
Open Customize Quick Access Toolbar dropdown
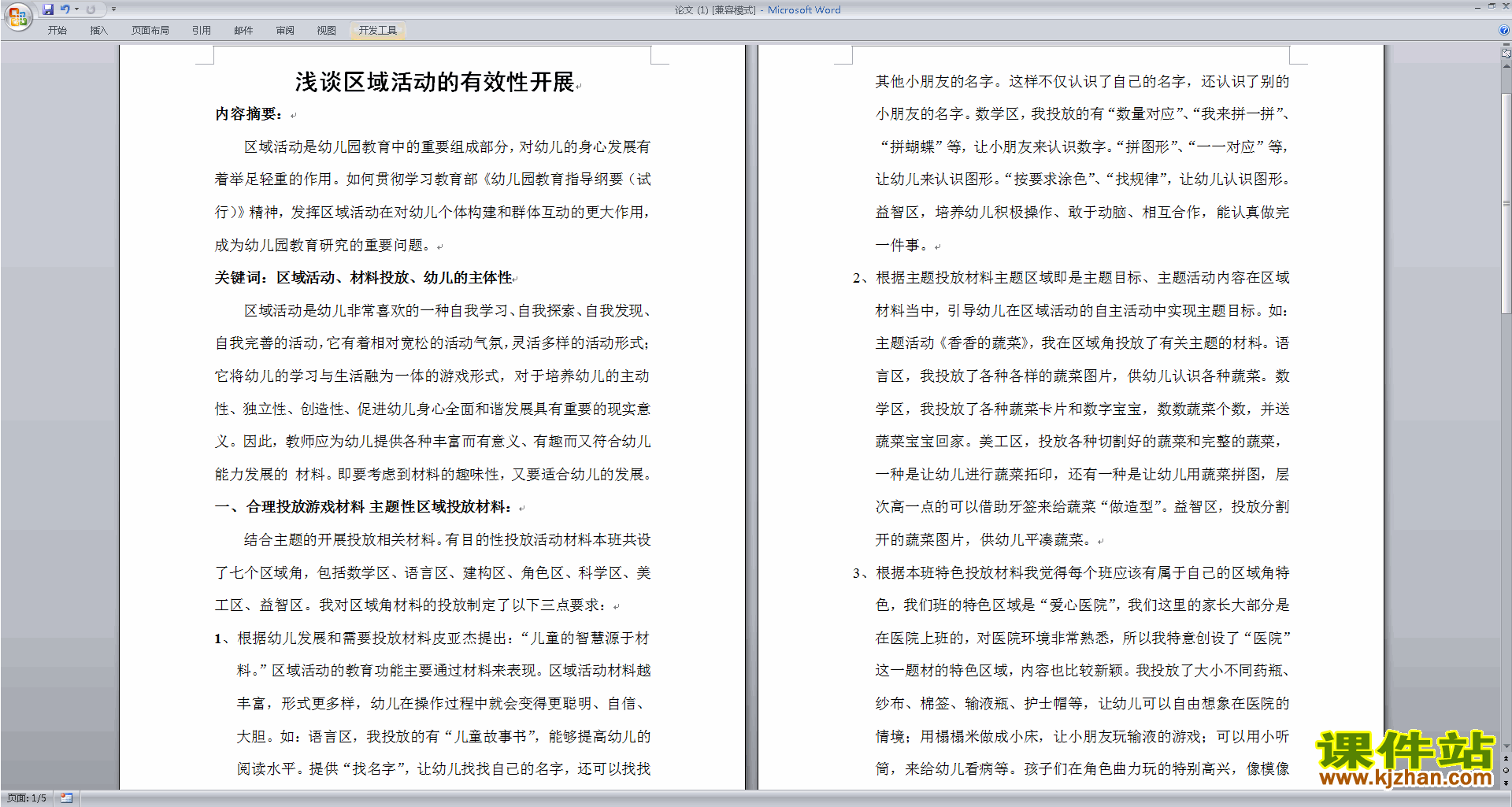coord(113,9)
